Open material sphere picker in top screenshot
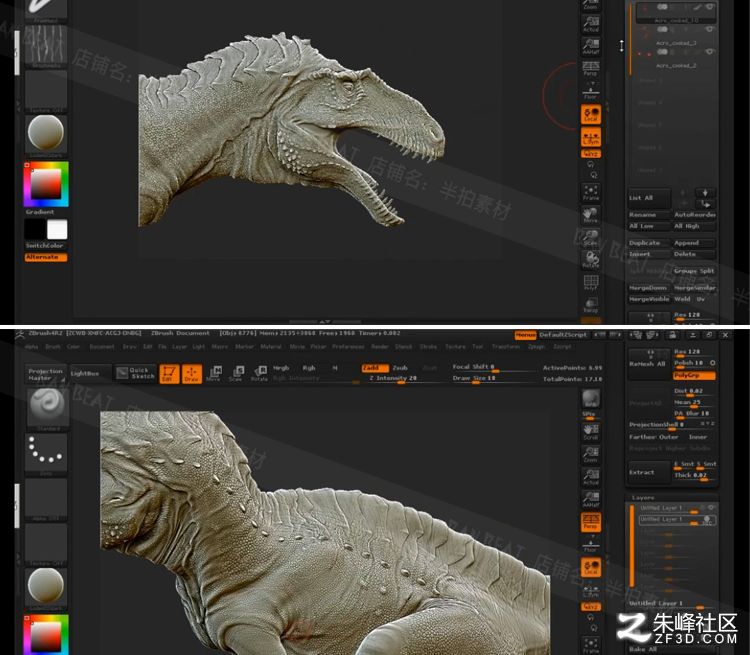Image resolution: width=750 pixels, height=655 pixels. (46, 134)
